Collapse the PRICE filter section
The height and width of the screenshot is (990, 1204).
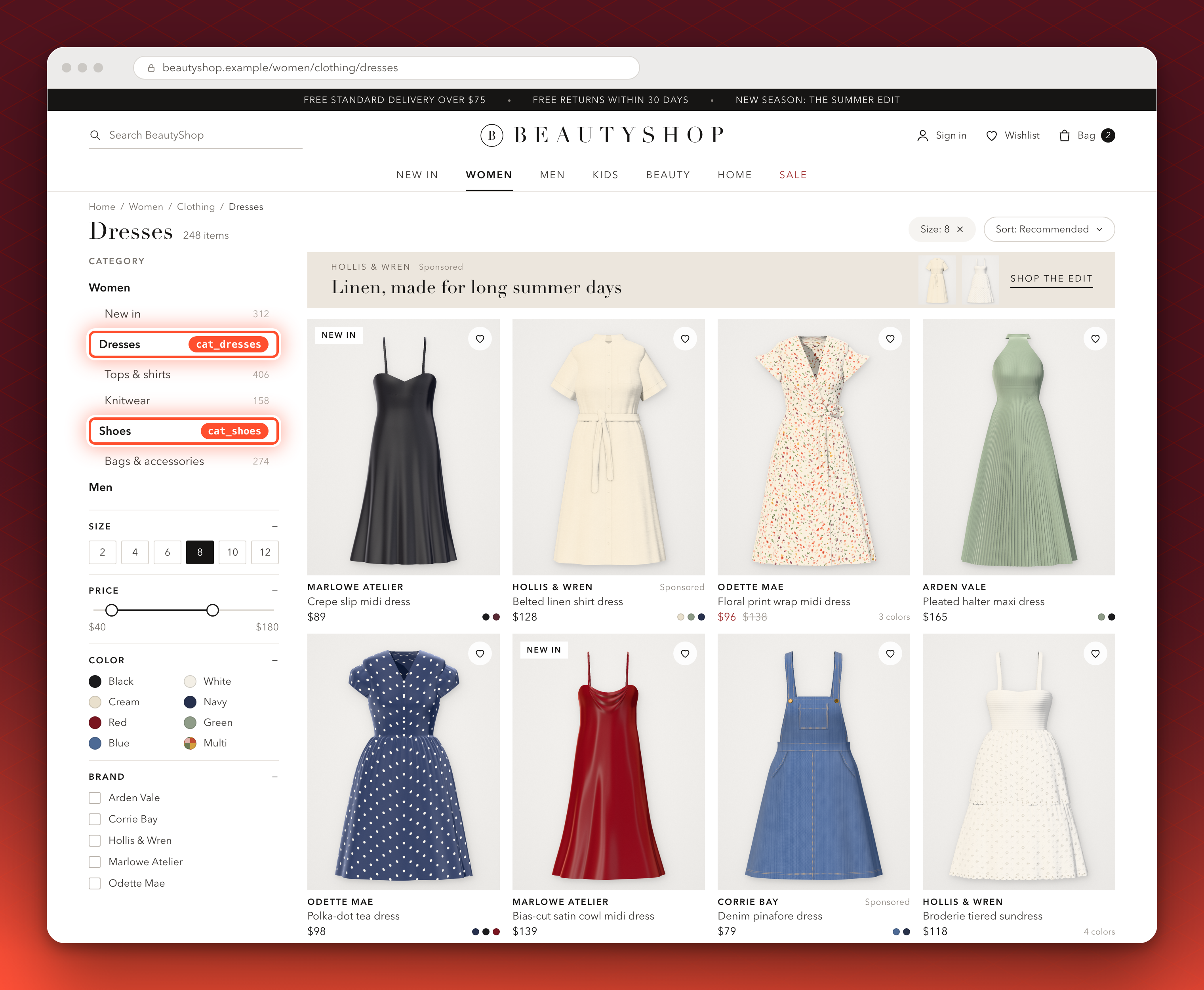pos(275,590)
